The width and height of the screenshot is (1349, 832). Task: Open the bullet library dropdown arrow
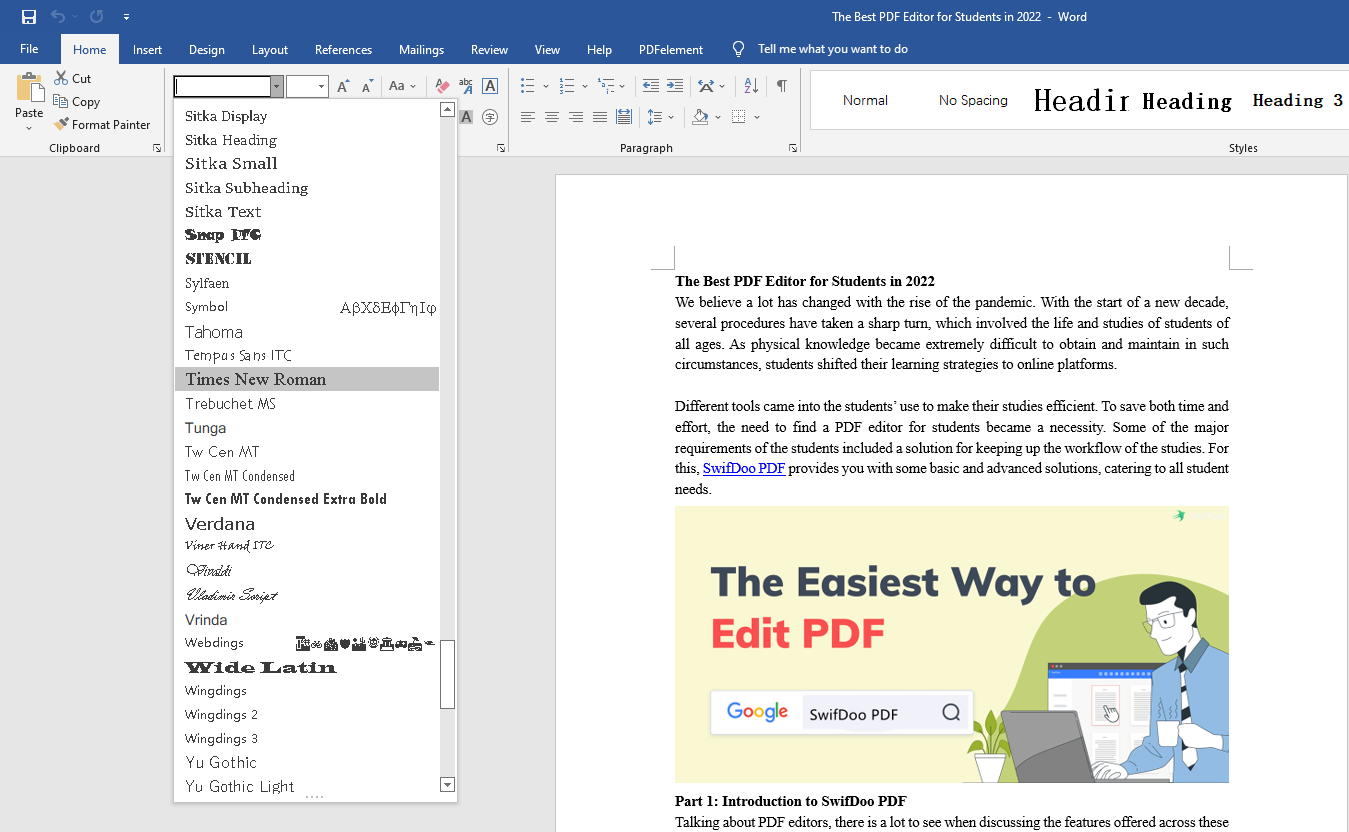coord(545,86)
